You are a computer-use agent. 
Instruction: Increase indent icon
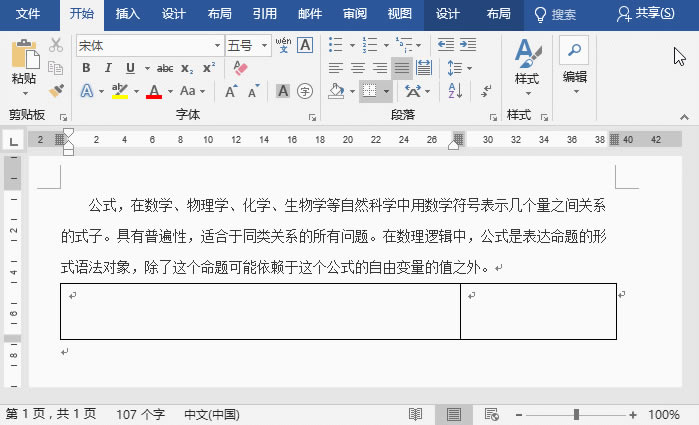(468, 45)
